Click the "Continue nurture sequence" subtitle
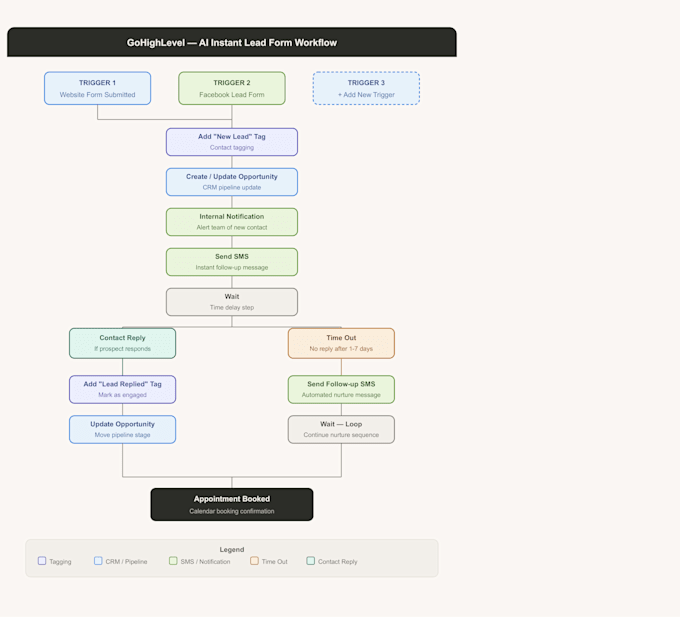Image resolution: width=680 pixels, height=617 pixels. (341, 435)
